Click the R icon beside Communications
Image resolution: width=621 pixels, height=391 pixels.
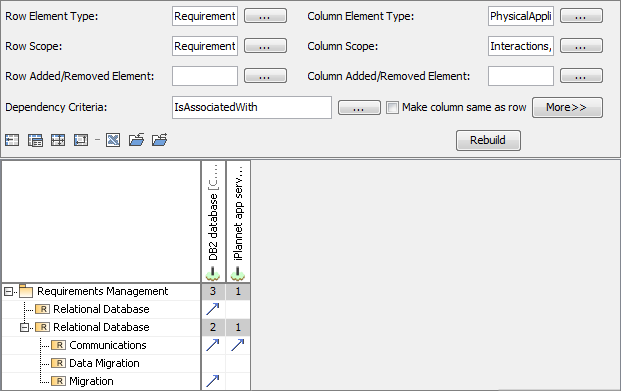[x=59, y=345]
